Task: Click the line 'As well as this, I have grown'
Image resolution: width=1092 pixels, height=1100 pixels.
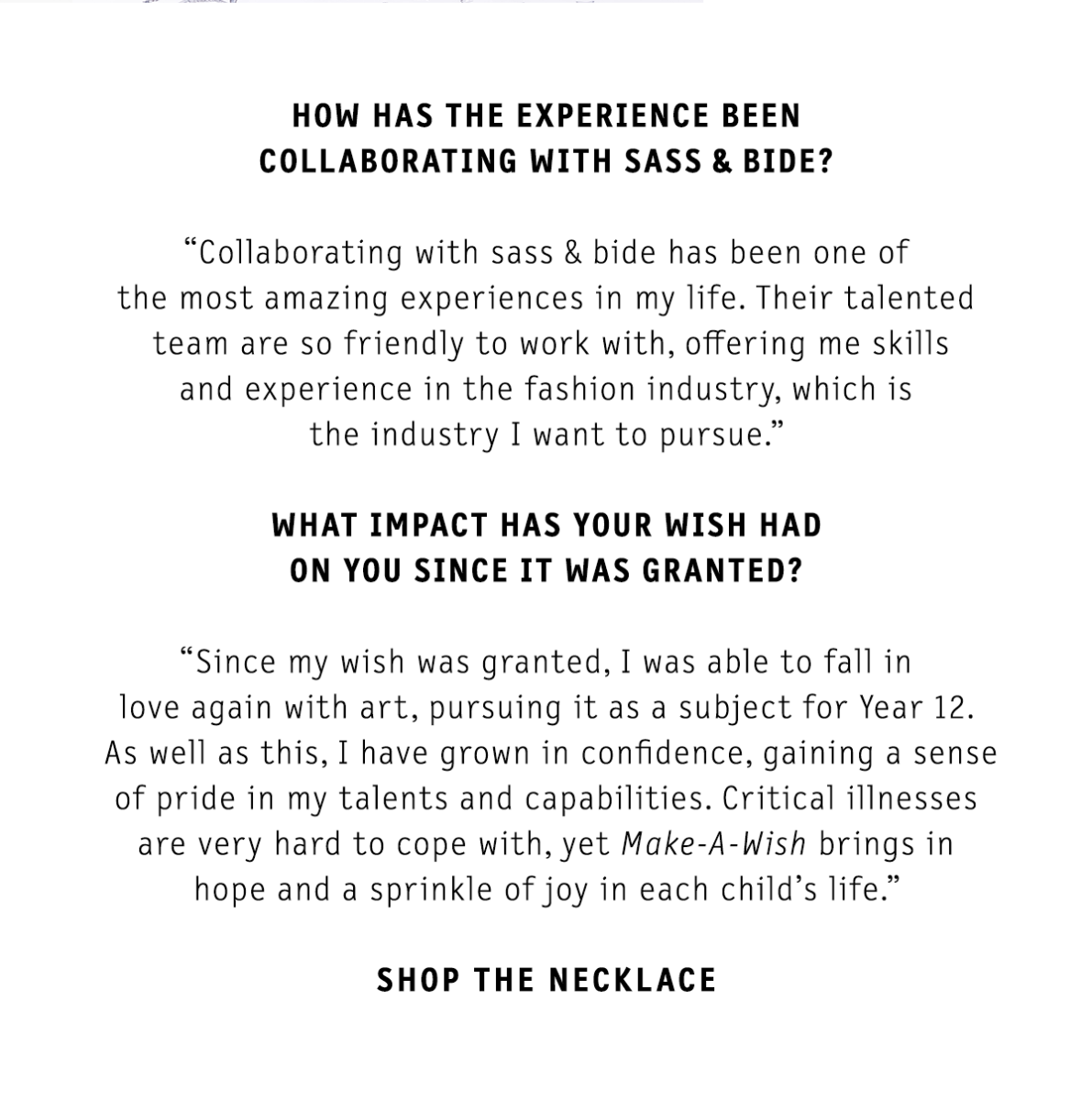Action: pyautogui.click(x=550, y=753)
